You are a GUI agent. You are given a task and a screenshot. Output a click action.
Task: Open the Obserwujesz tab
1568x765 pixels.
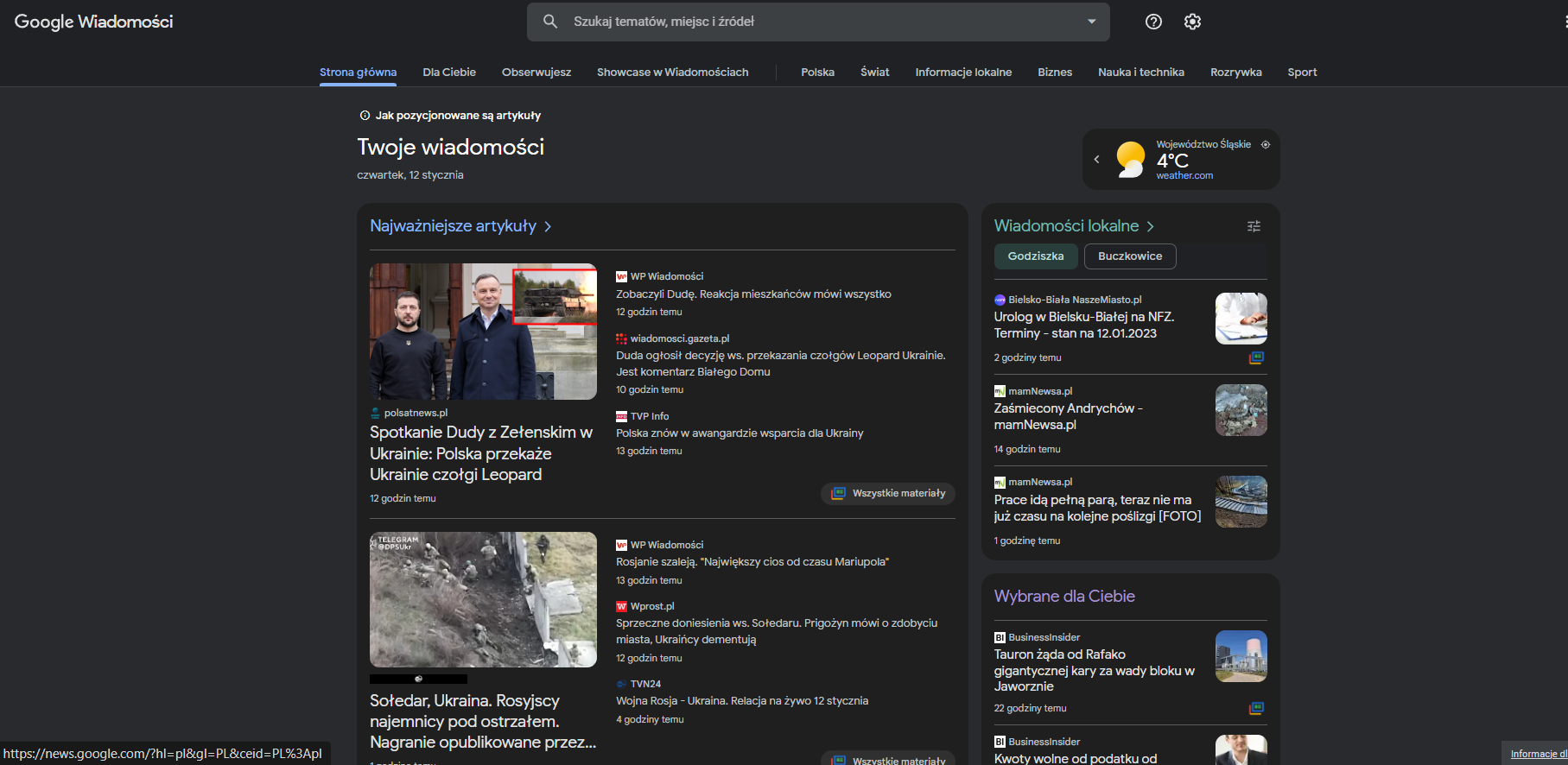536,73
